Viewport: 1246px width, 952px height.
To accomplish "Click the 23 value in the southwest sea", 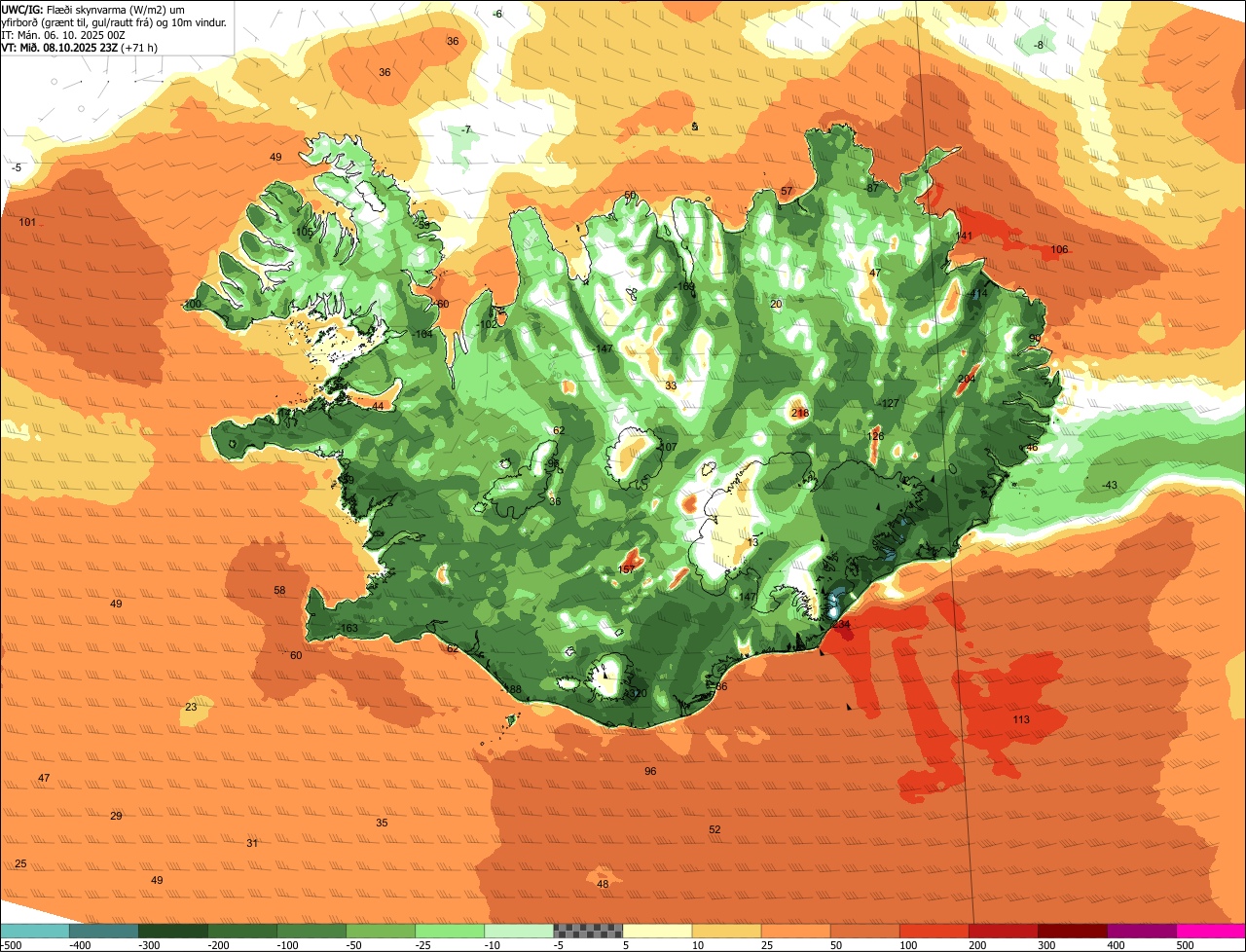I will coord(191,708).
